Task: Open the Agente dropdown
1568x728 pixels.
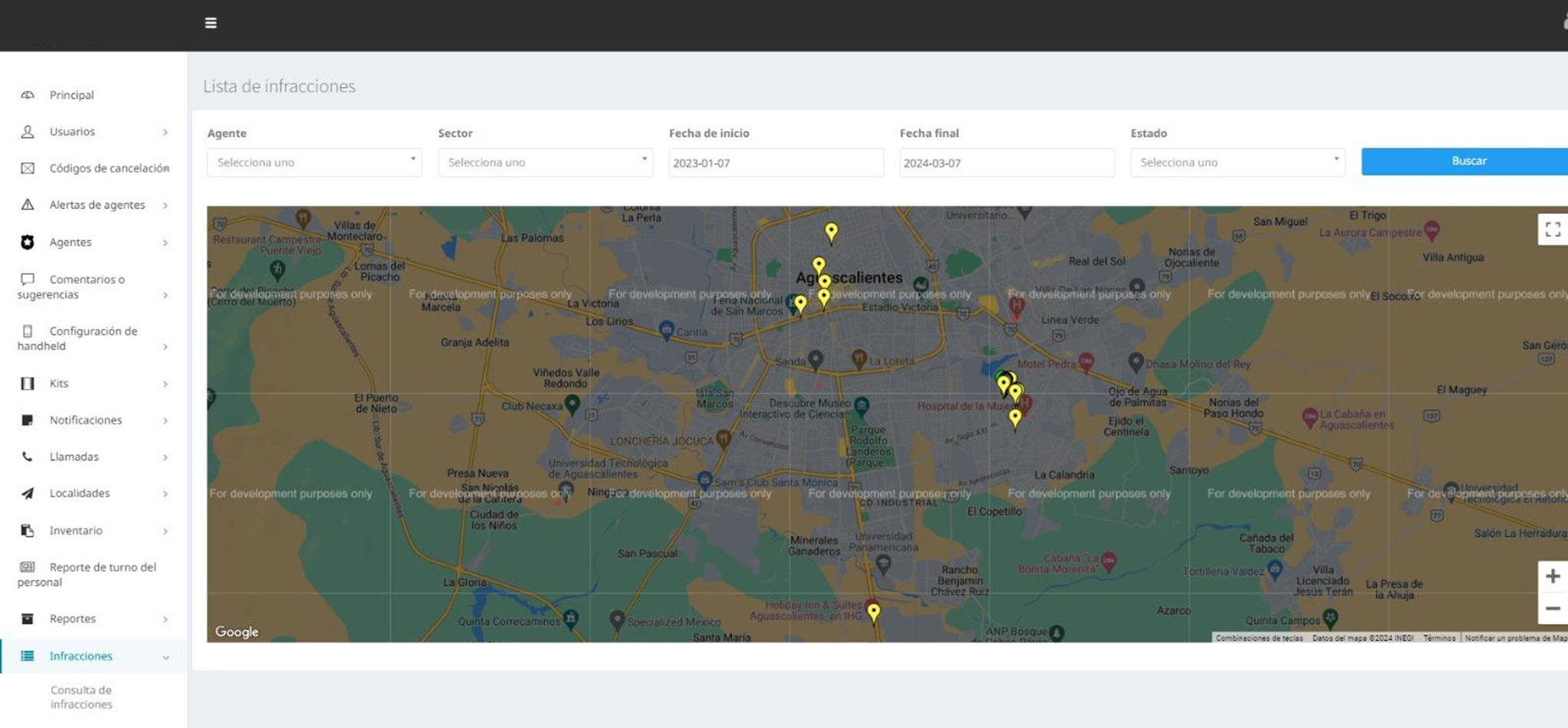Action: [315, 162]
